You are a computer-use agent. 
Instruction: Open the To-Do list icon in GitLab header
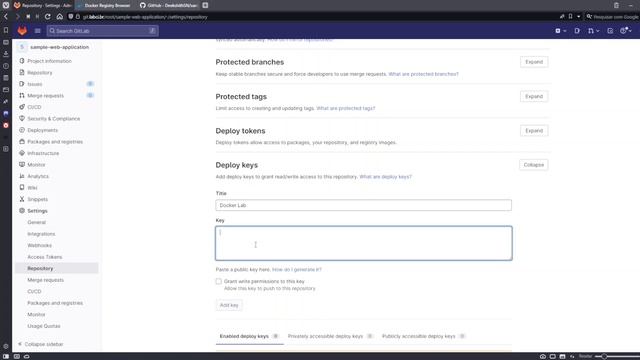click(x=610, y=31)
